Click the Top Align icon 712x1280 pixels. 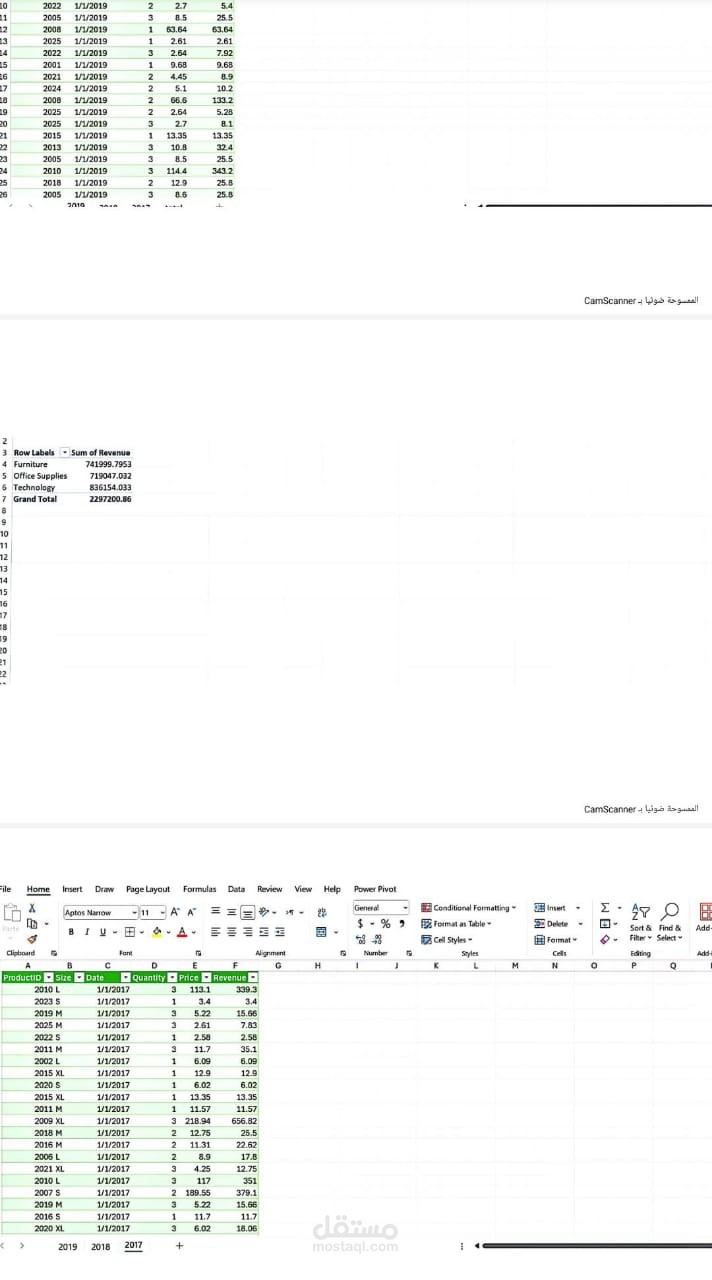point(215,911)
